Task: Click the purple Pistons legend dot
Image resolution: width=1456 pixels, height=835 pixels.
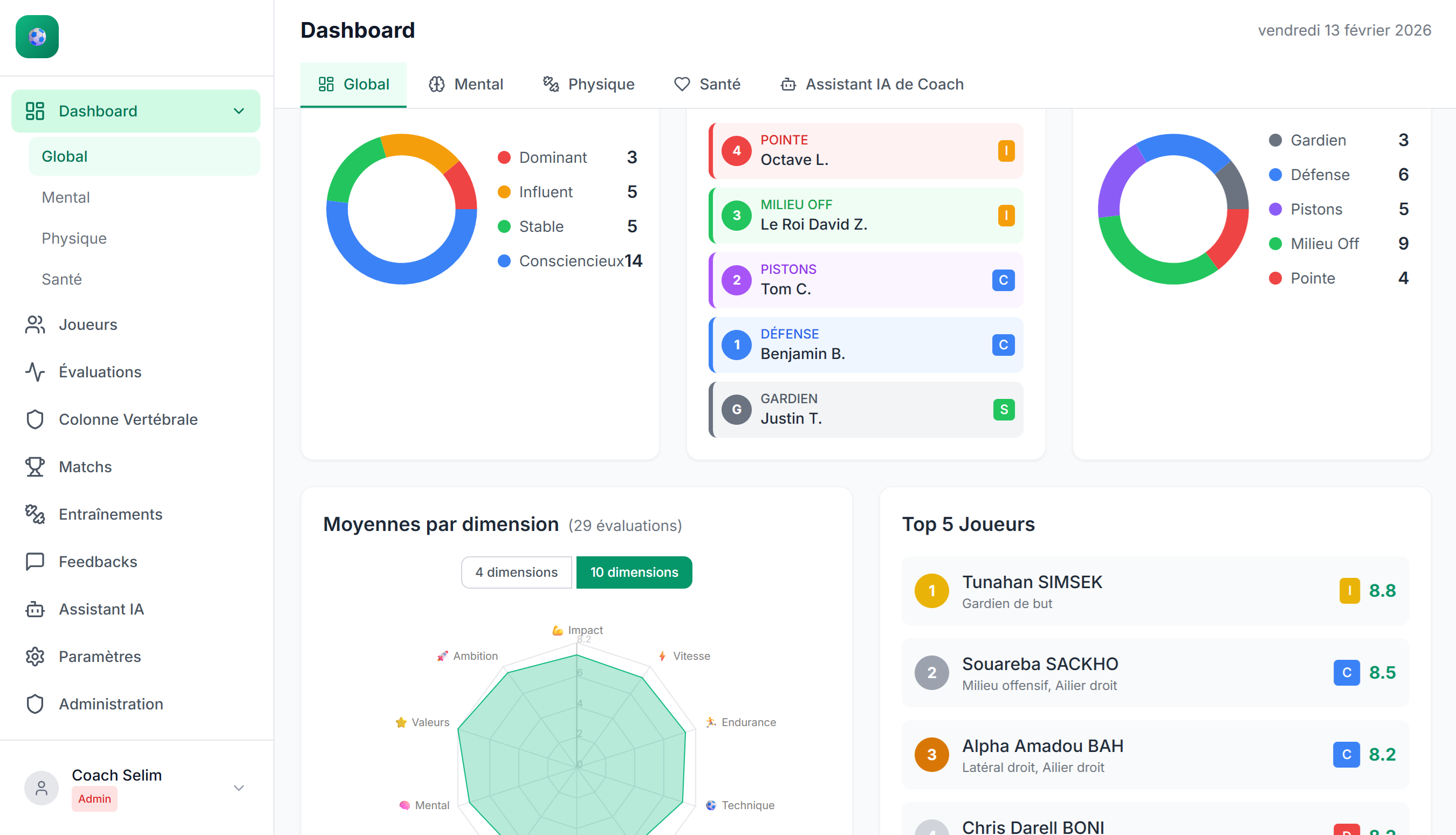Action: tap(1275, 209)
